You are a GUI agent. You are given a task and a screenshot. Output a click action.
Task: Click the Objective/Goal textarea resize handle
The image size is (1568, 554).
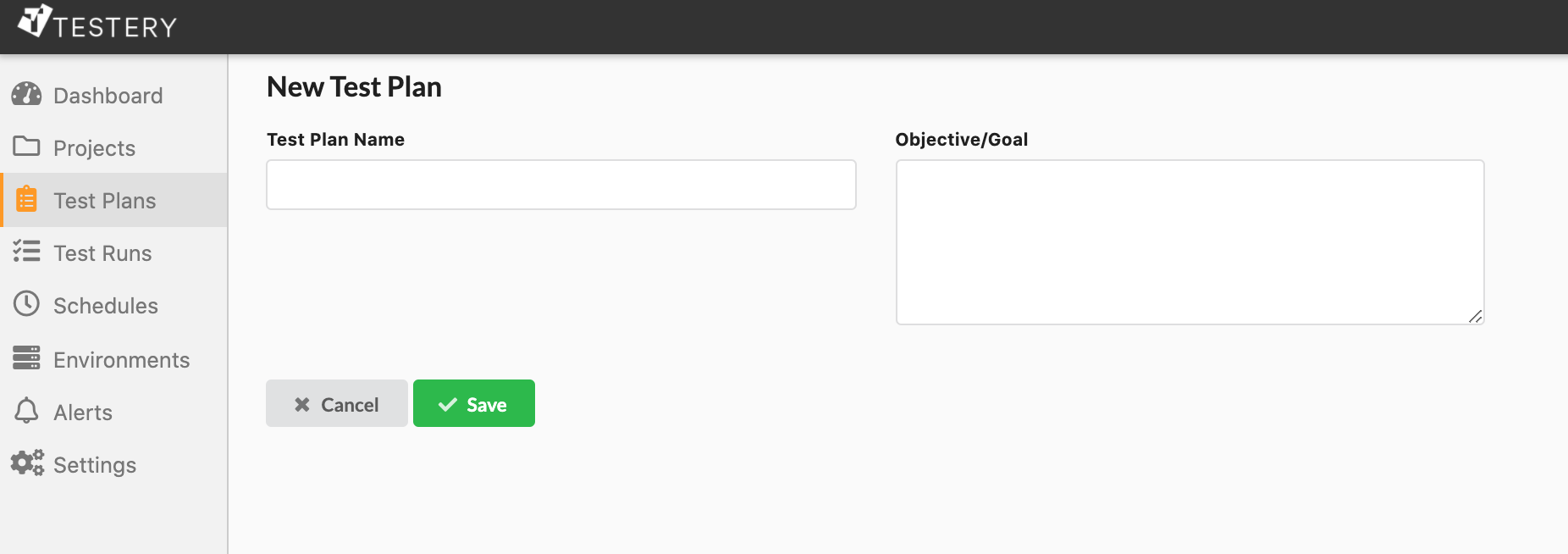1475,316
